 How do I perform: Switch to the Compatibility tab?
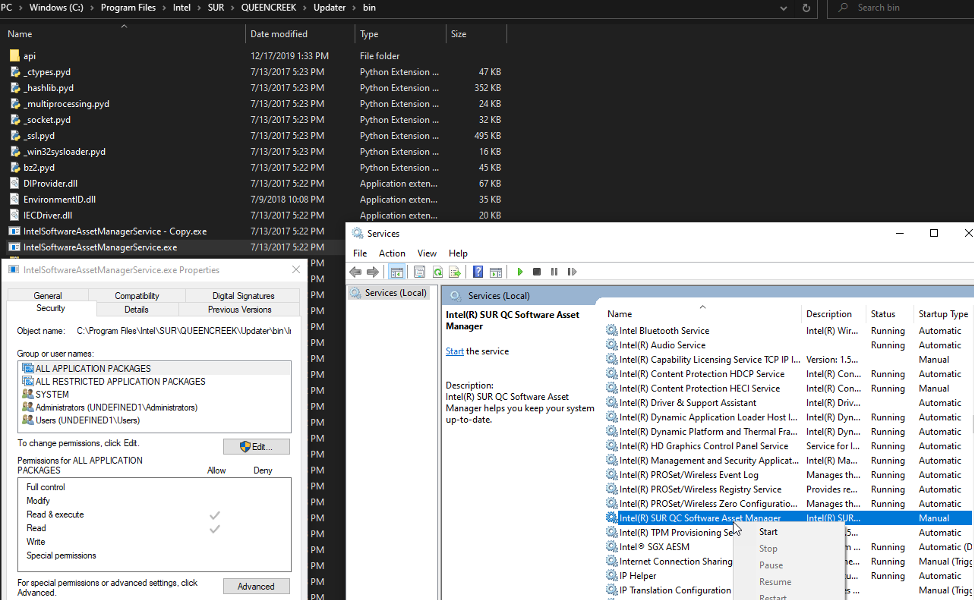(137, 296)
